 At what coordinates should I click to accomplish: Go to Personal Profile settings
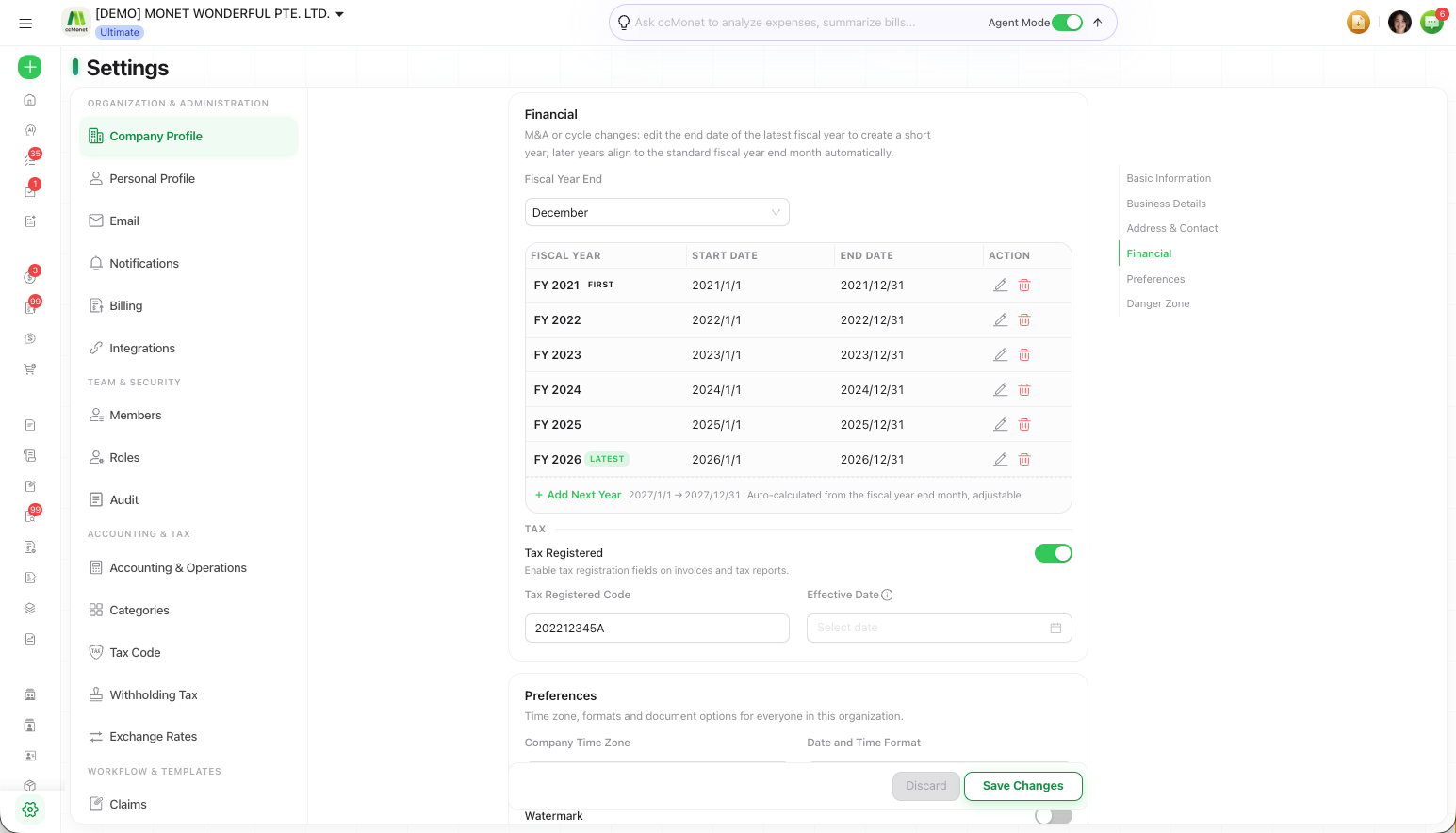(188, 179)
